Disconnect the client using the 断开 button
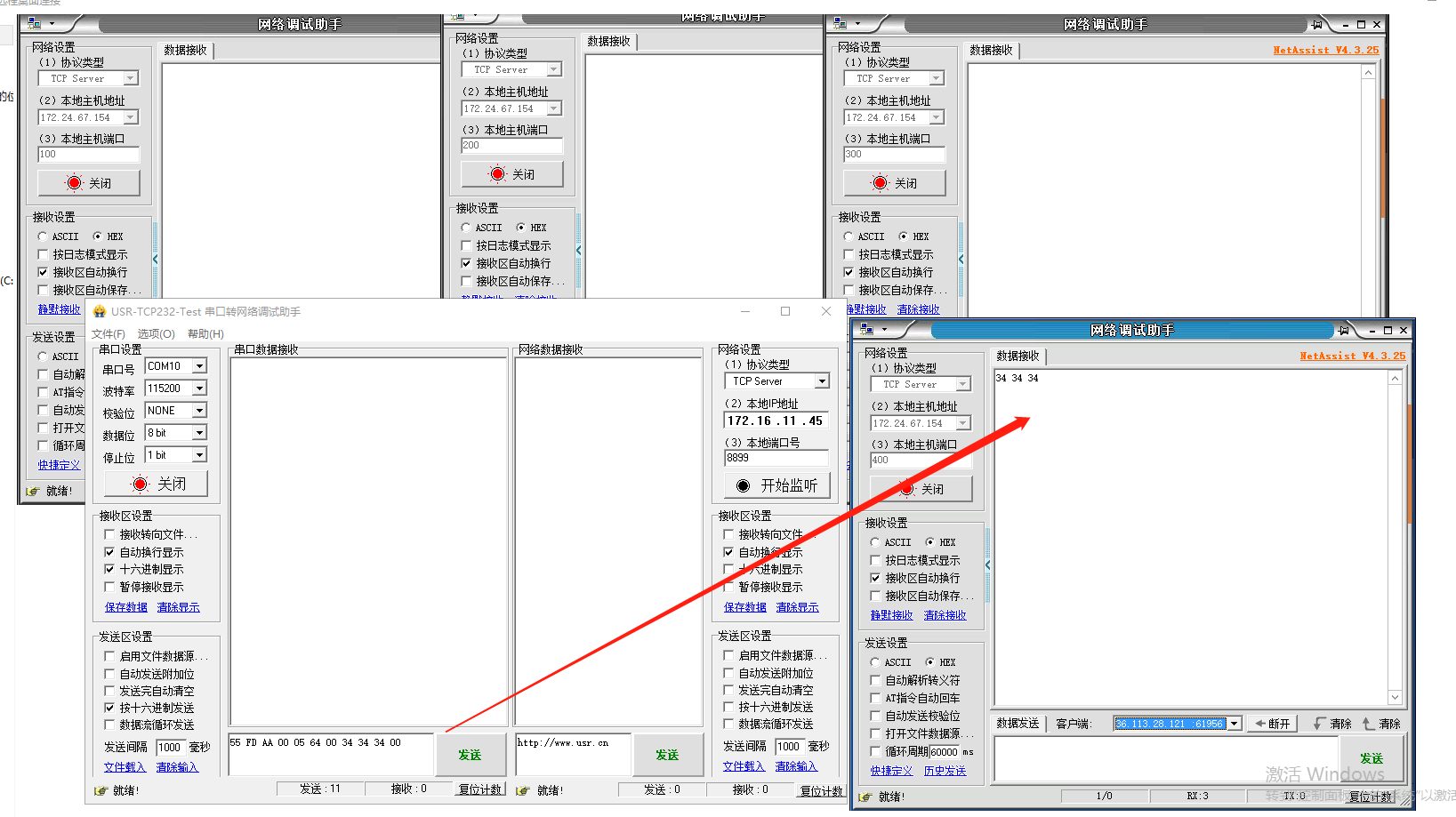The height and width of the screenshot is (817, 1456). [1272, 724]
